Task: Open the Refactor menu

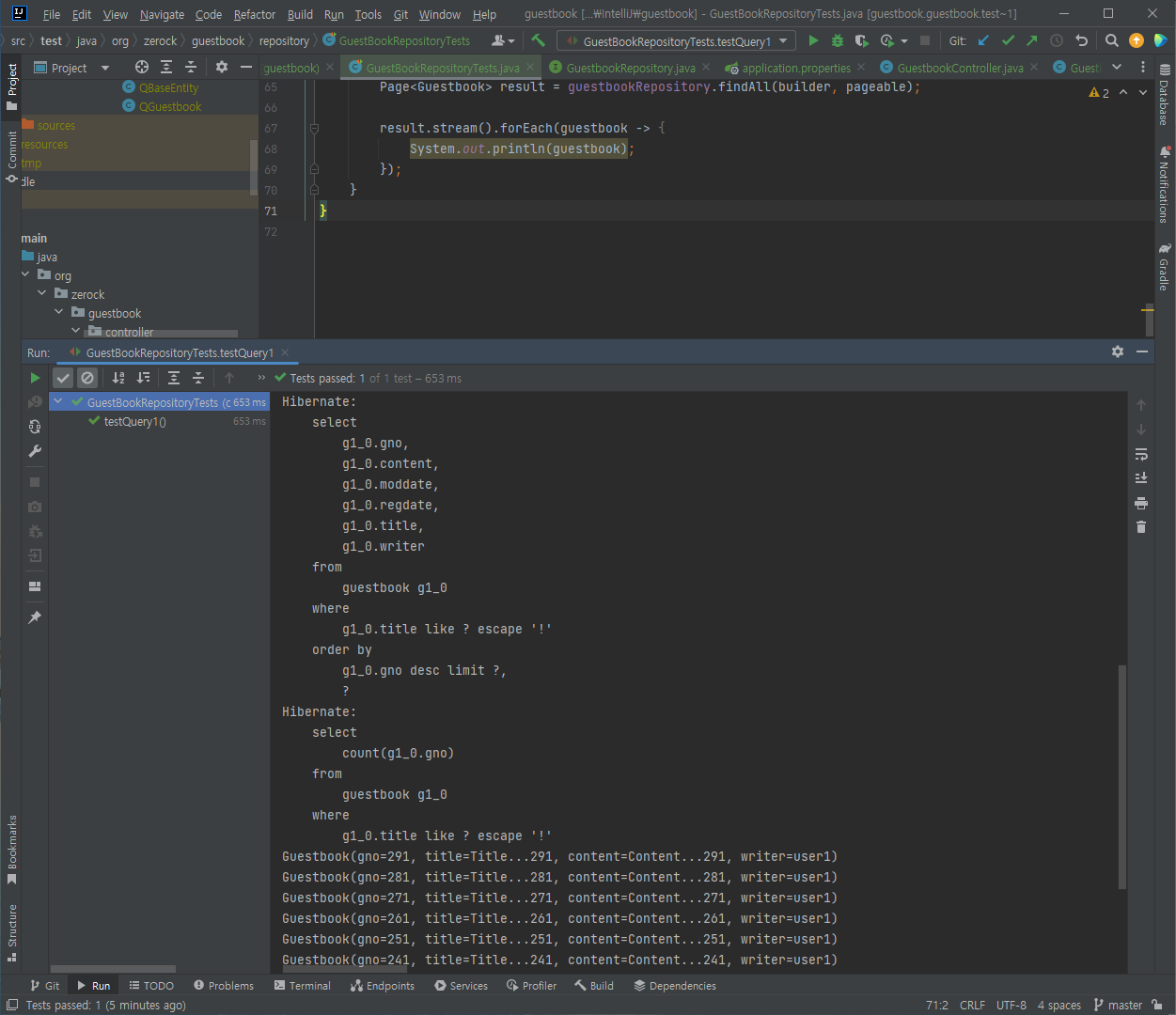Action: 255,14
